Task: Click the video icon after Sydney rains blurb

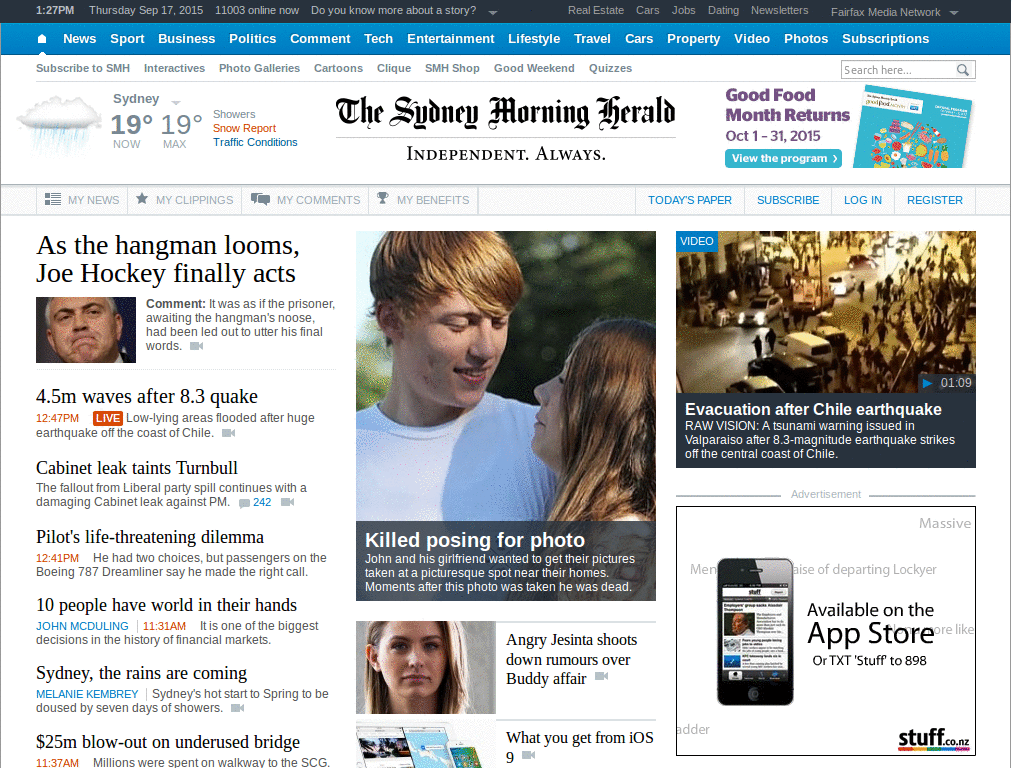Action: click(238, 708)
